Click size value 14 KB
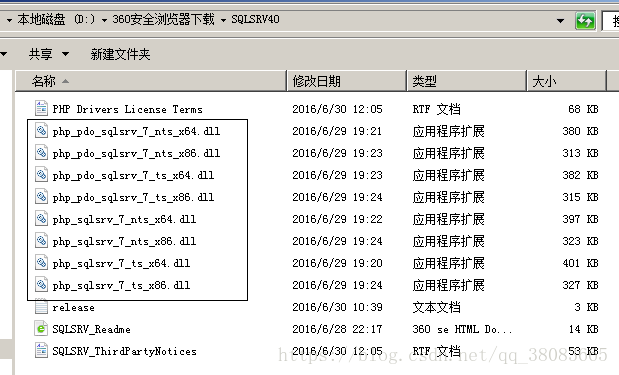The width and height of the screenshot is (619, 375). coord(583,329)
